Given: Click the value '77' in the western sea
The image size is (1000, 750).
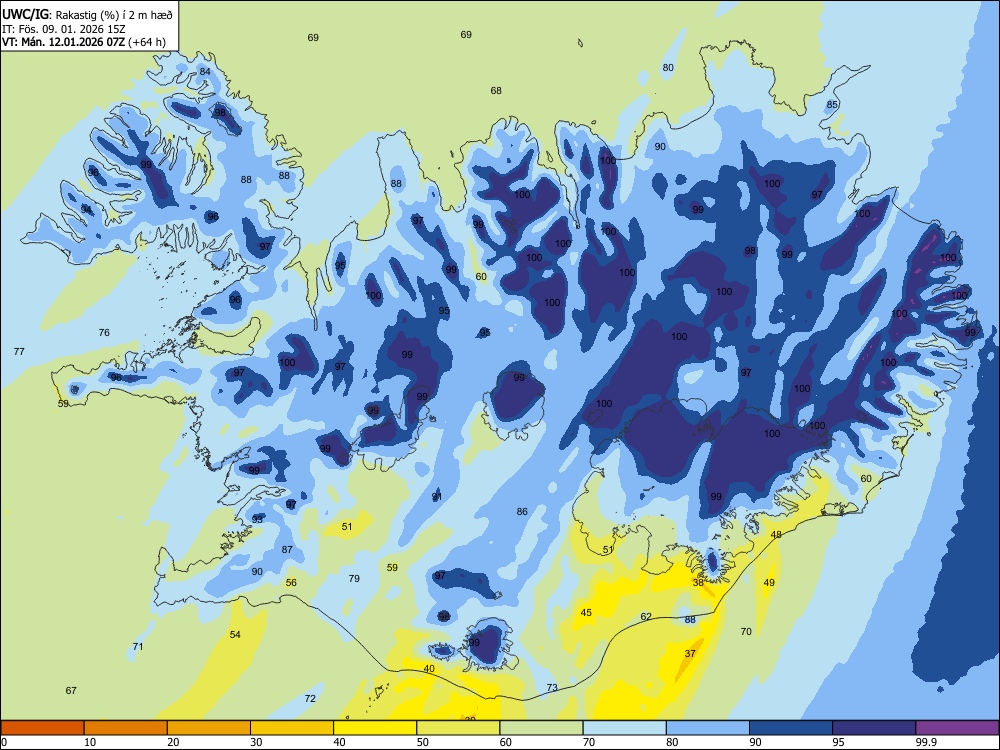Looking at the screenshot, I should (19, 351).
